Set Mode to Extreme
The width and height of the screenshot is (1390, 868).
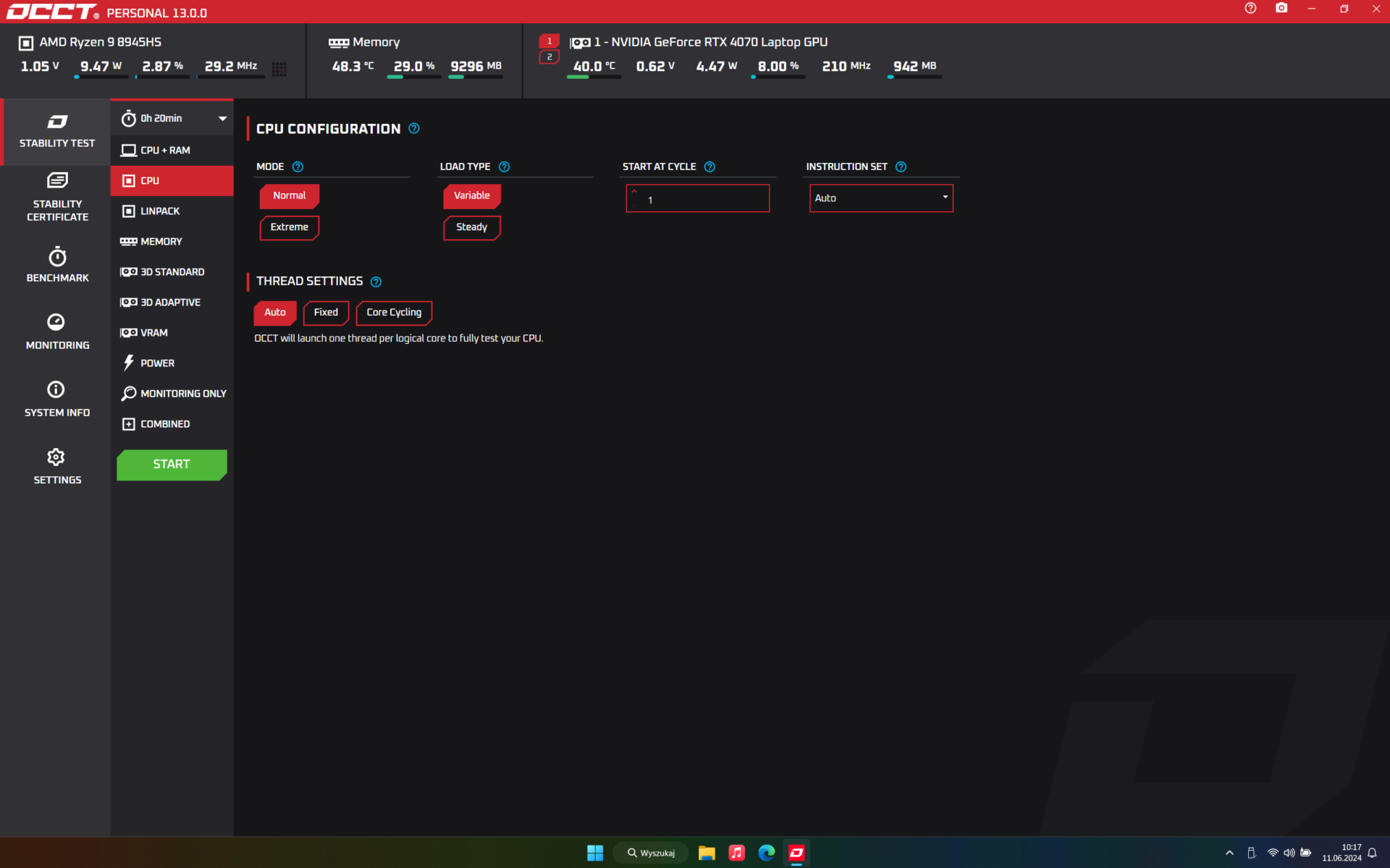tap(290, 227)
